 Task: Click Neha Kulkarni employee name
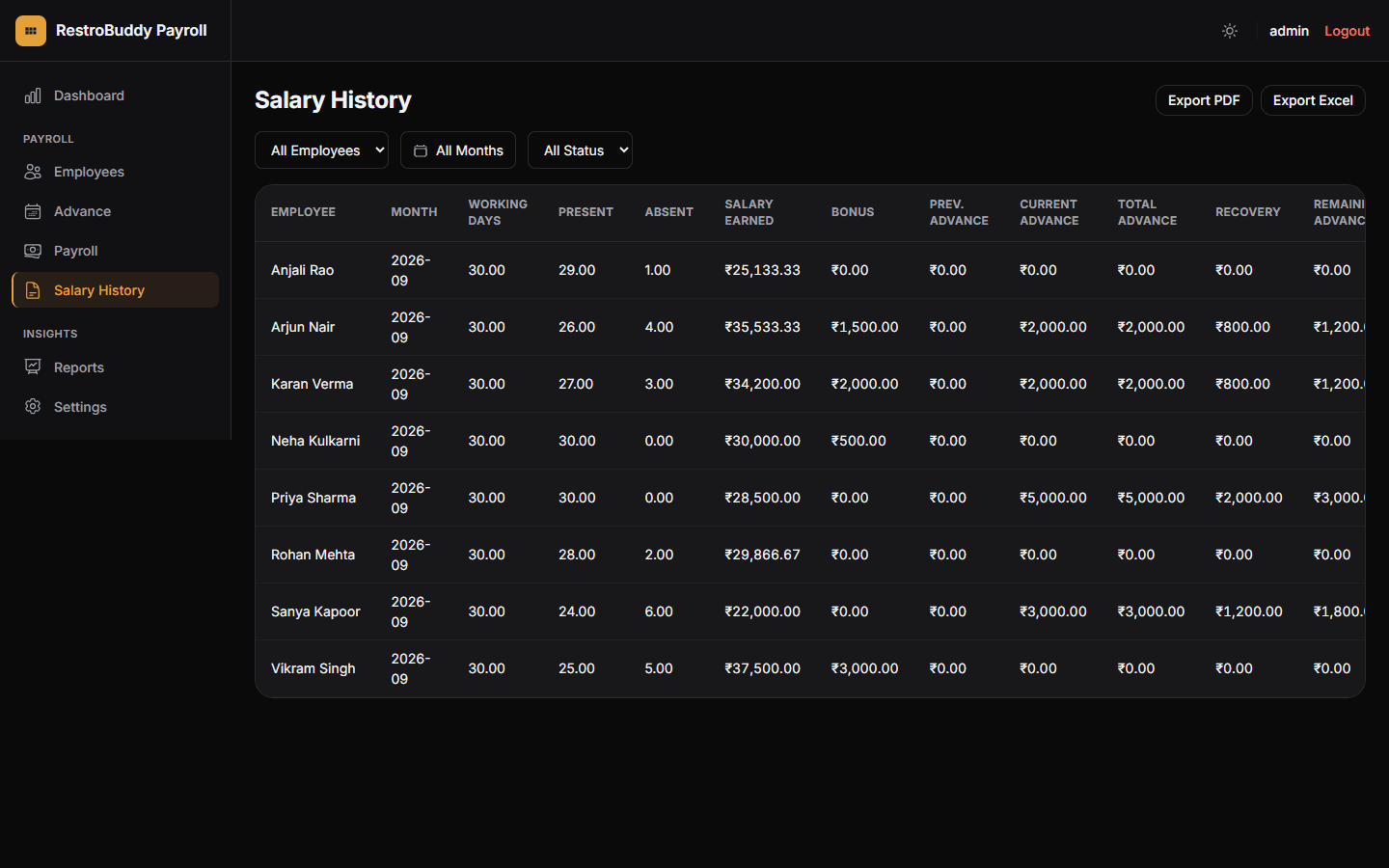315,441
